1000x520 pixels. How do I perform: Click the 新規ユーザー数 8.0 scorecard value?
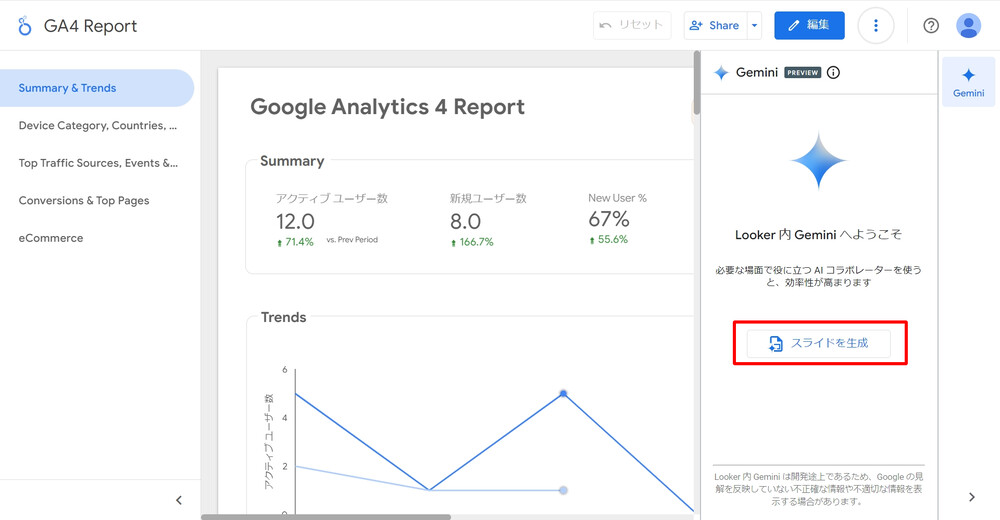coord(466,221)
